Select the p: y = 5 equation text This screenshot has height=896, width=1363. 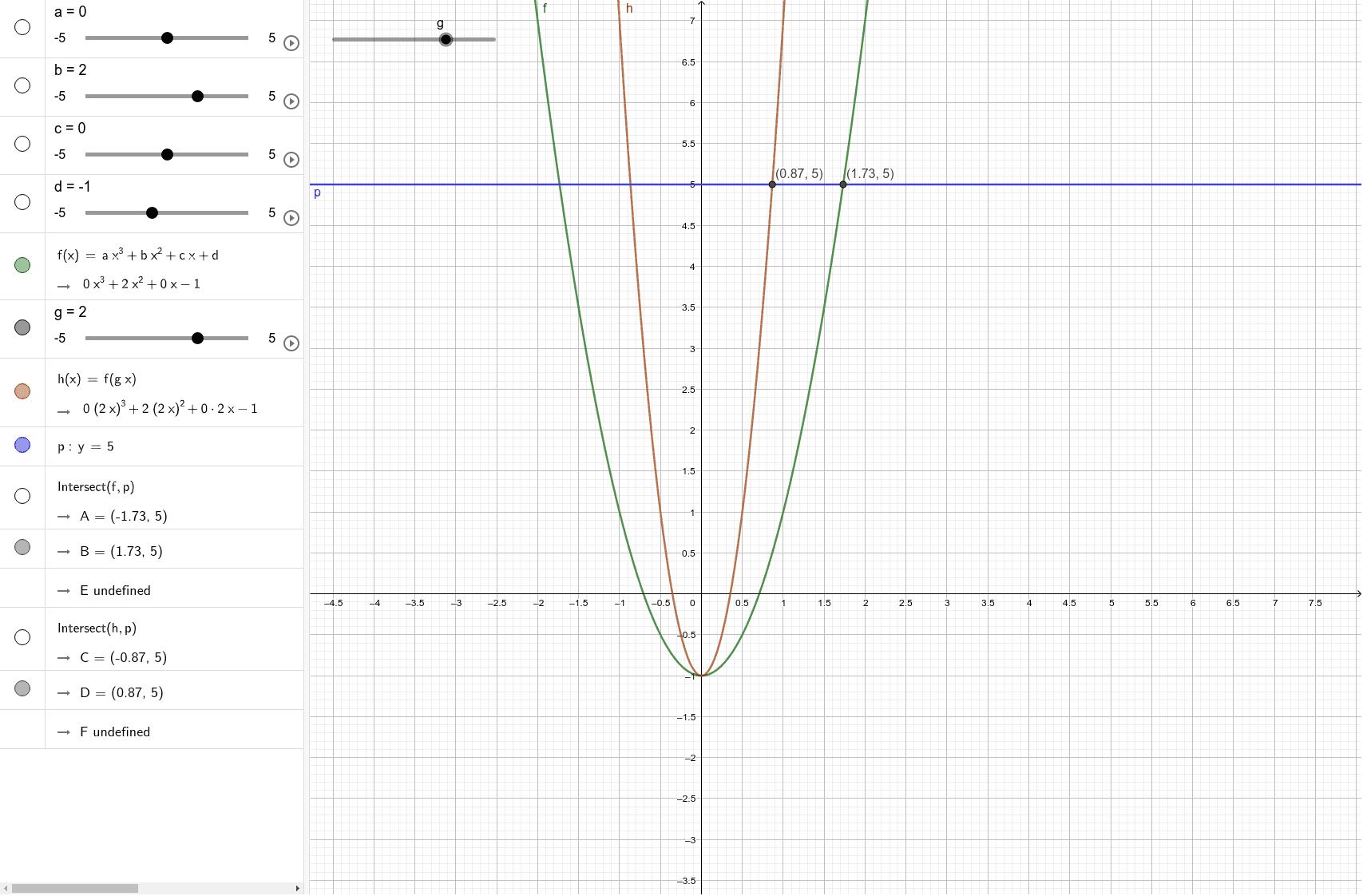pyautogui.click(x=85, y=446)
